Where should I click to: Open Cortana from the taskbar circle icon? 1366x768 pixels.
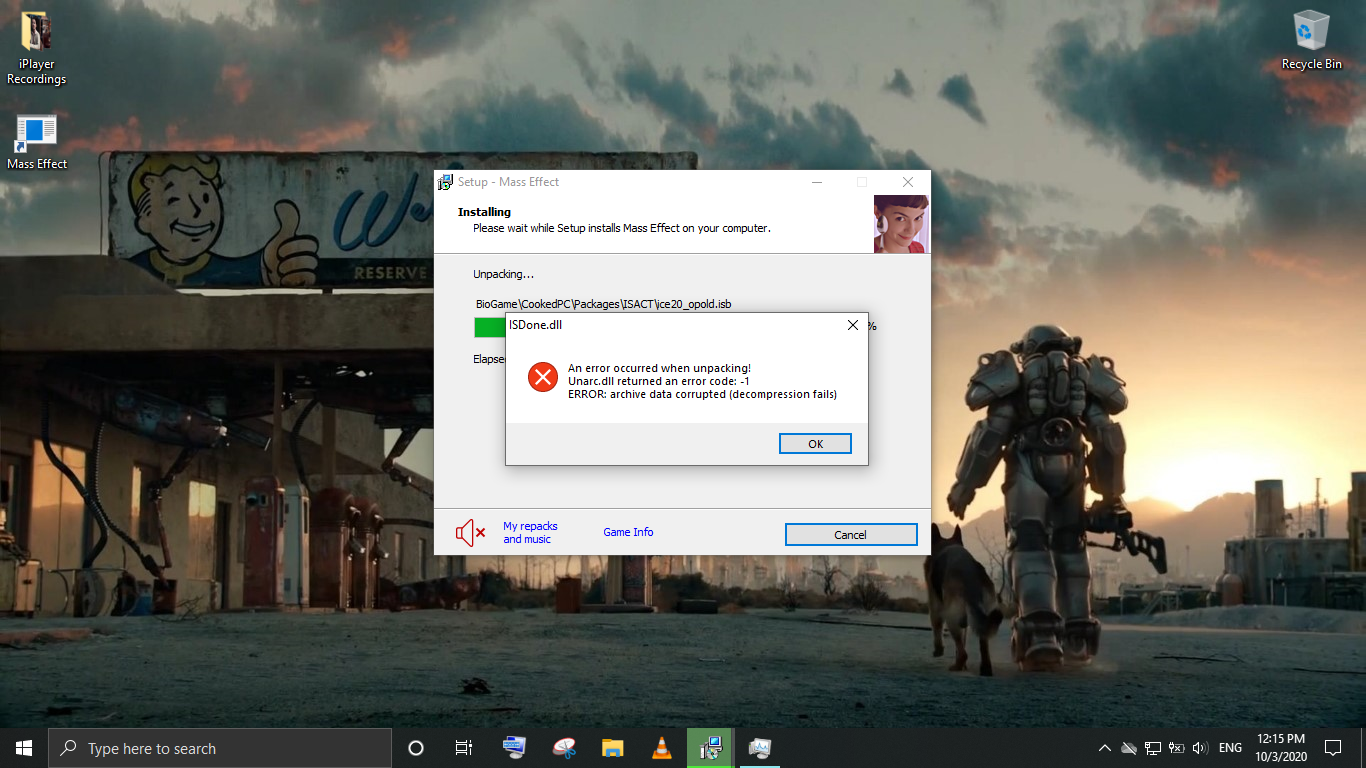pyautogui.click(x=416, y=748)
